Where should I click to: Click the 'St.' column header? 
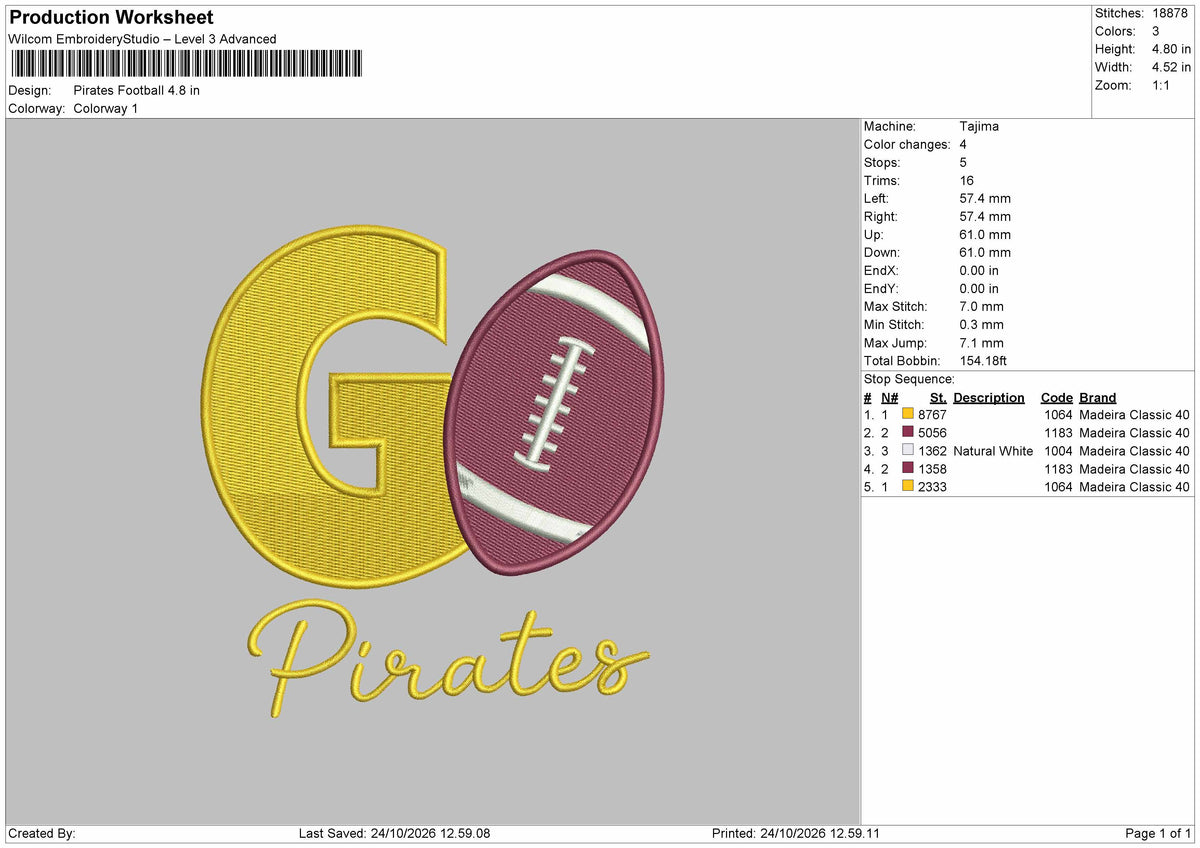click(938, 397)
